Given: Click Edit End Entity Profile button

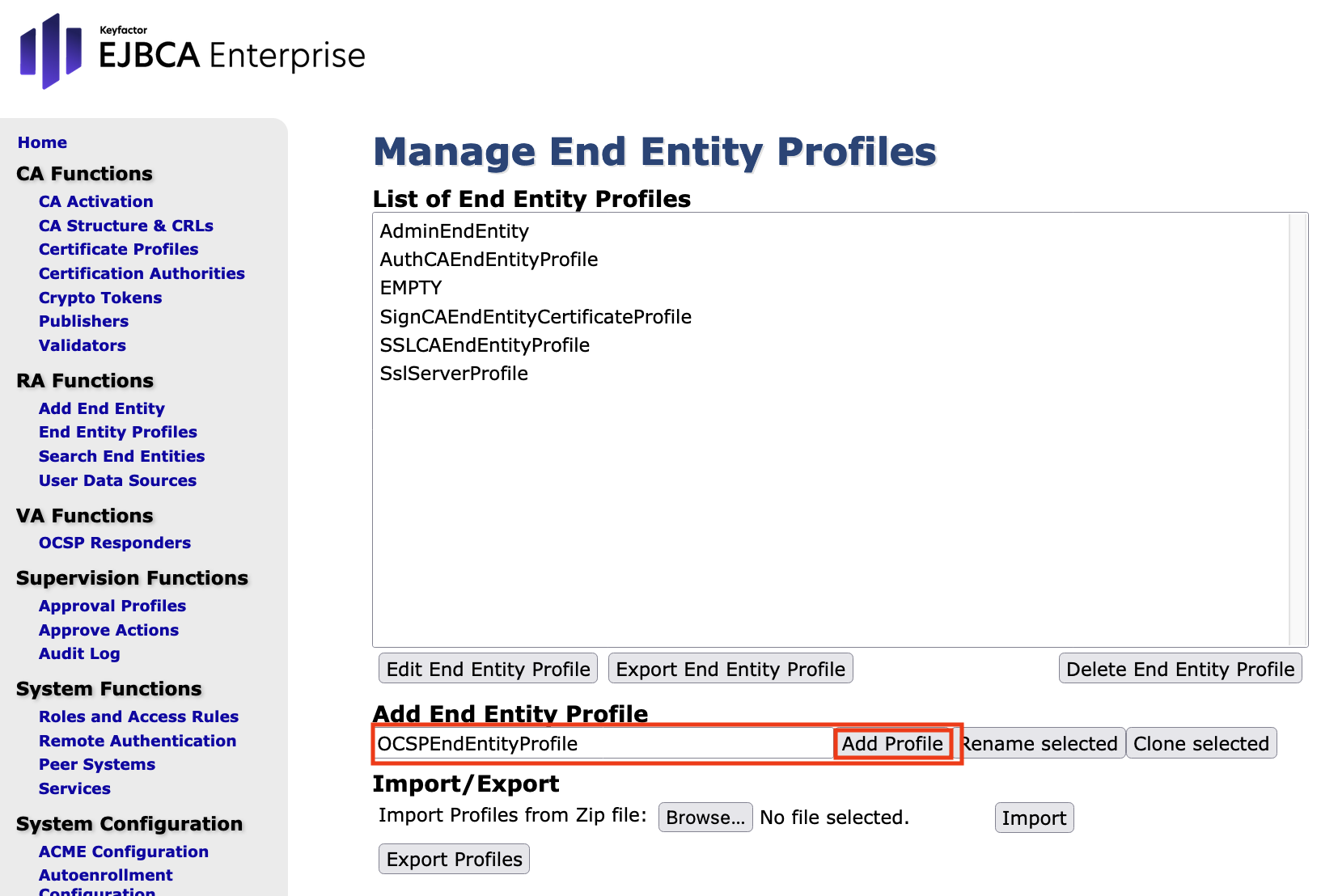Looking at the screenshot, I should click(x=488, y=669).
